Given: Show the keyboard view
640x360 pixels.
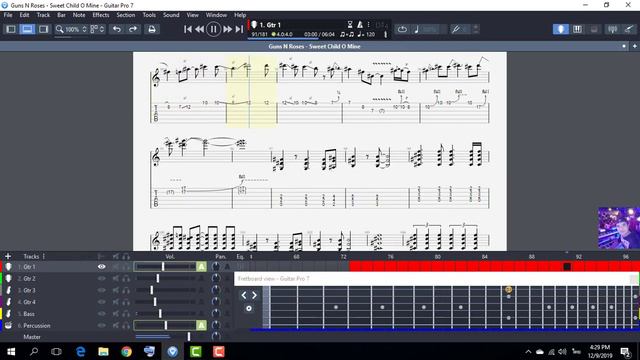Looking at the screenshot, I should [x=577, y=29].
